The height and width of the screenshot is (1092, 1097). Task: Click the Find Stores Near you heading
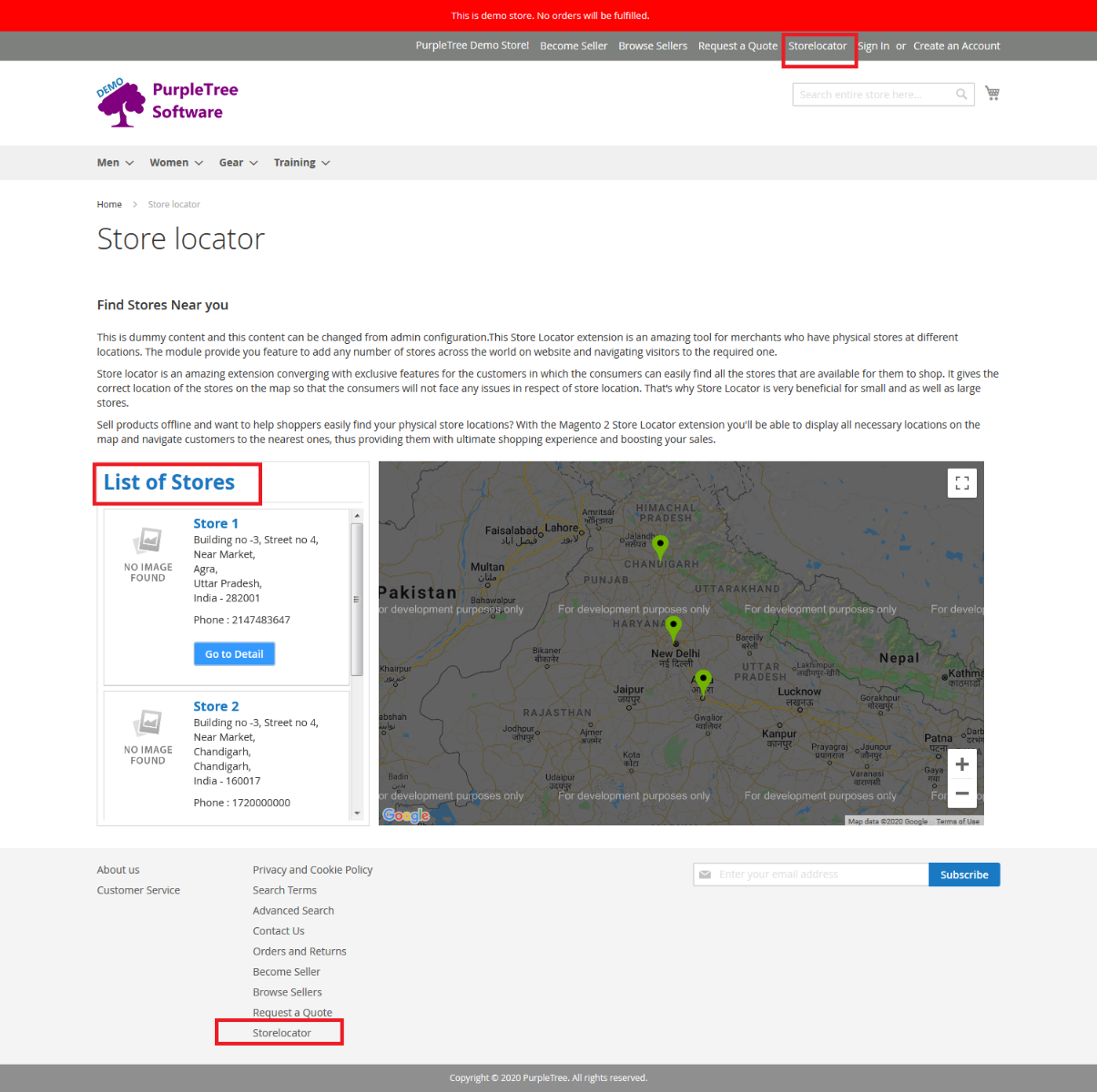(x=163, y=305)
